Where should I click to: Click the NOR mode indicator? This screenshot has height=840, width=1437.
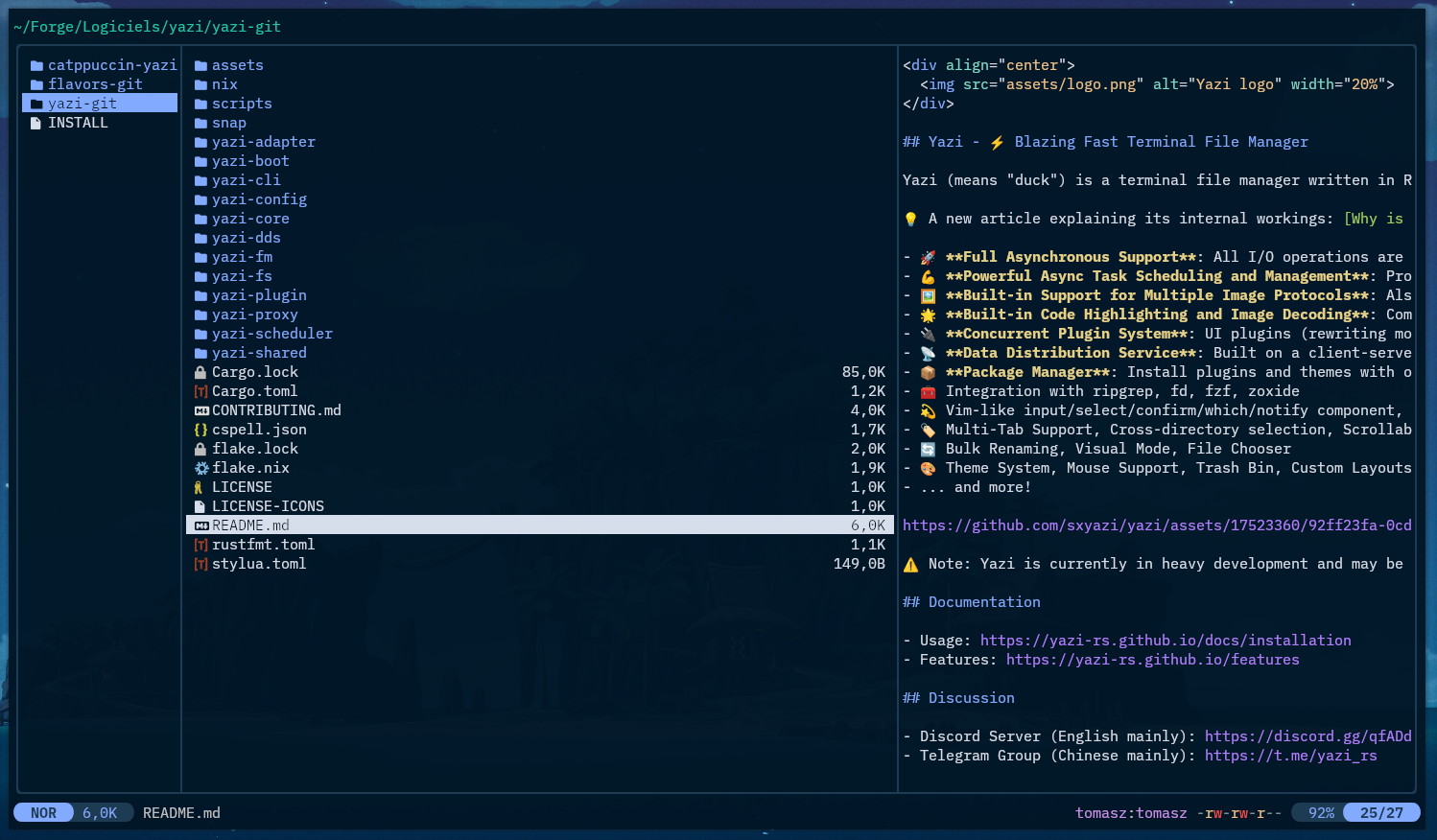(x=43, y=813)
